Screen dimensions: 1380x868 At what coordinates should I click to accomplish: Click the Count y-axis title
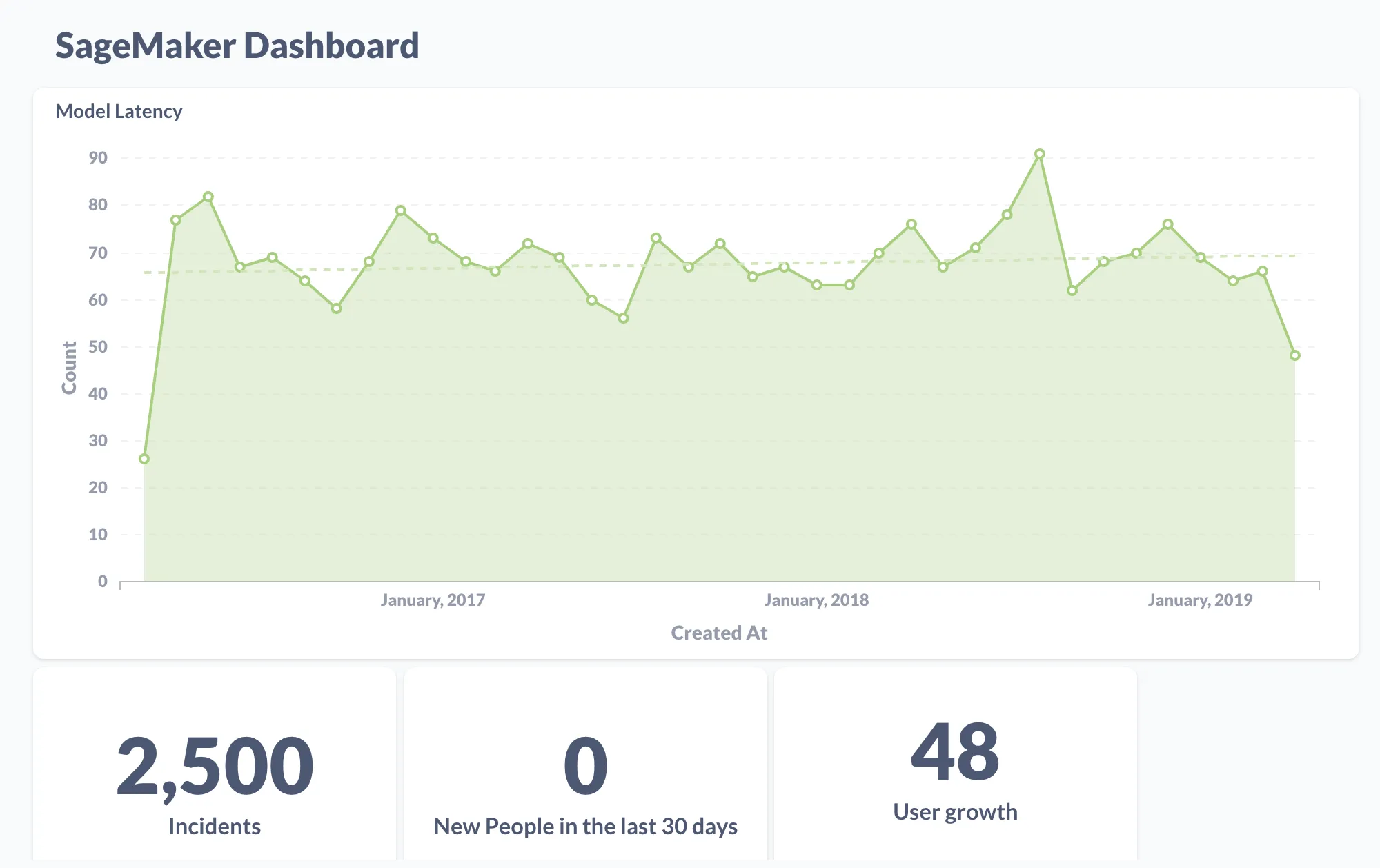point(69,368)
